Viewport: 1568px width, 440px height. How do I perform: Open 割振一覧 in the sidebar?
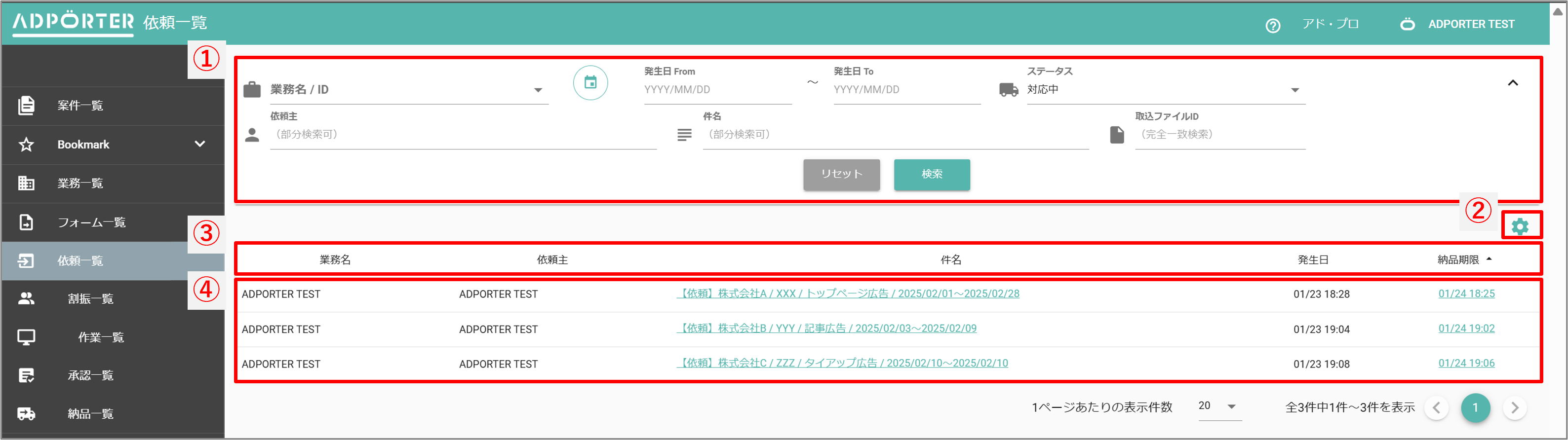(90, 299)
